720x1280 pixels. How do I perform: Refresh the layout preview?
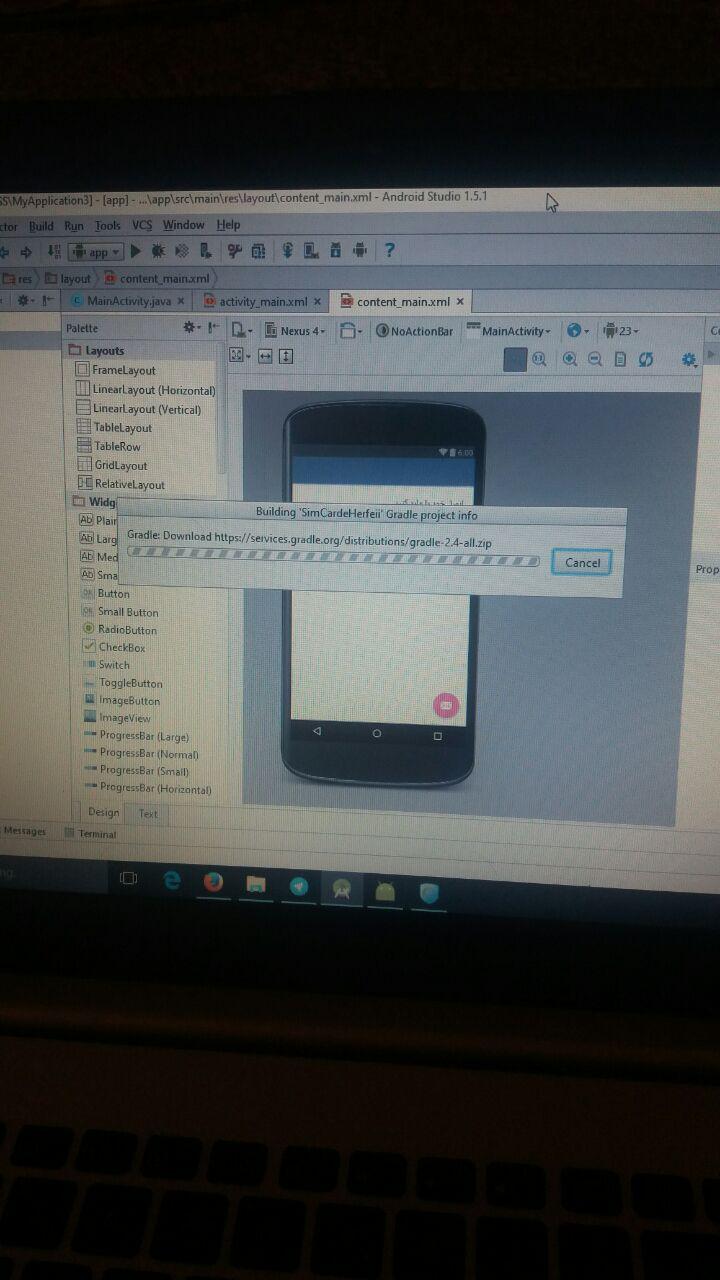click(646, 359)
